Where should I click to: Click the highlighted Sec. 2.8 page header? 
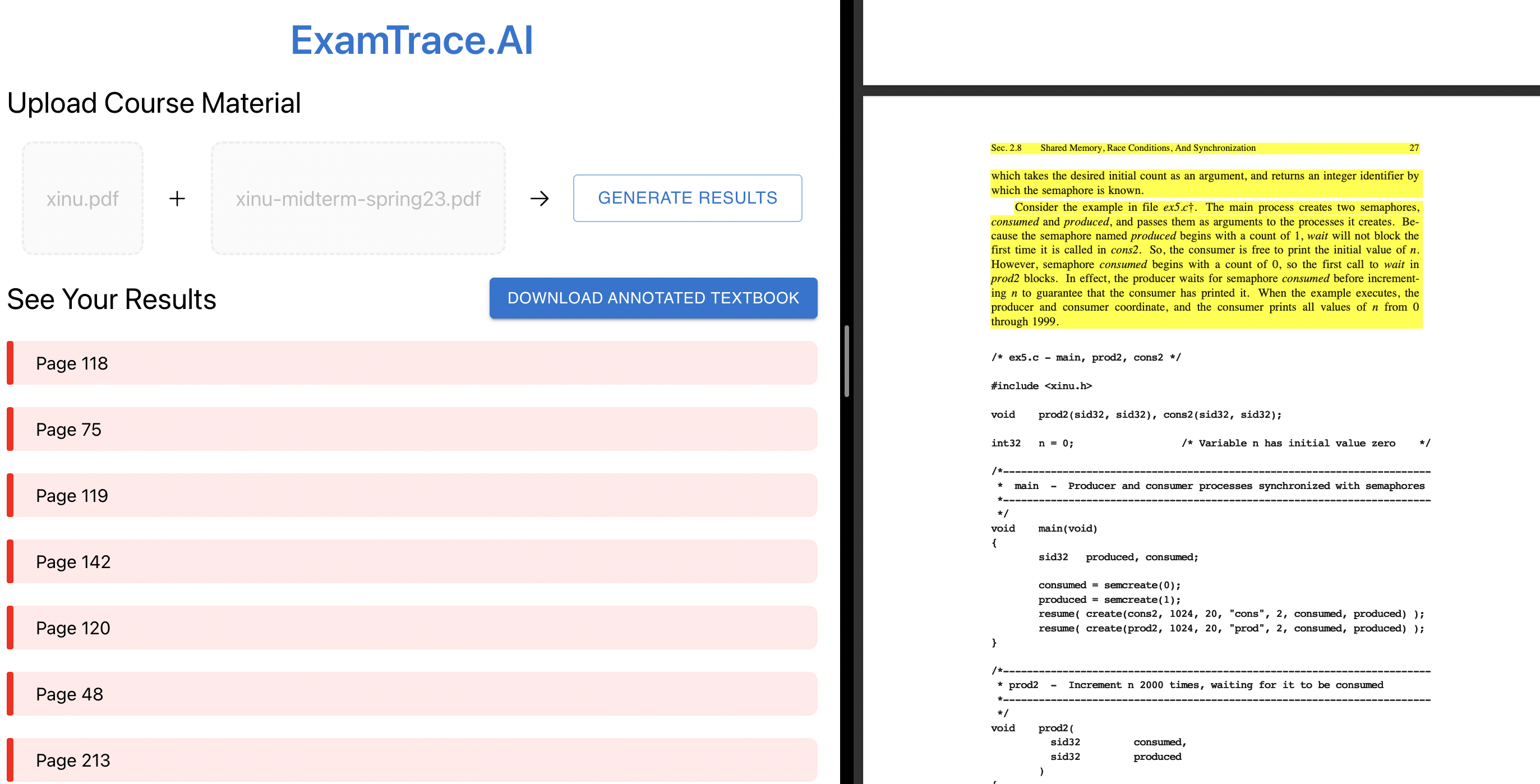click(x=1204, y=147)
